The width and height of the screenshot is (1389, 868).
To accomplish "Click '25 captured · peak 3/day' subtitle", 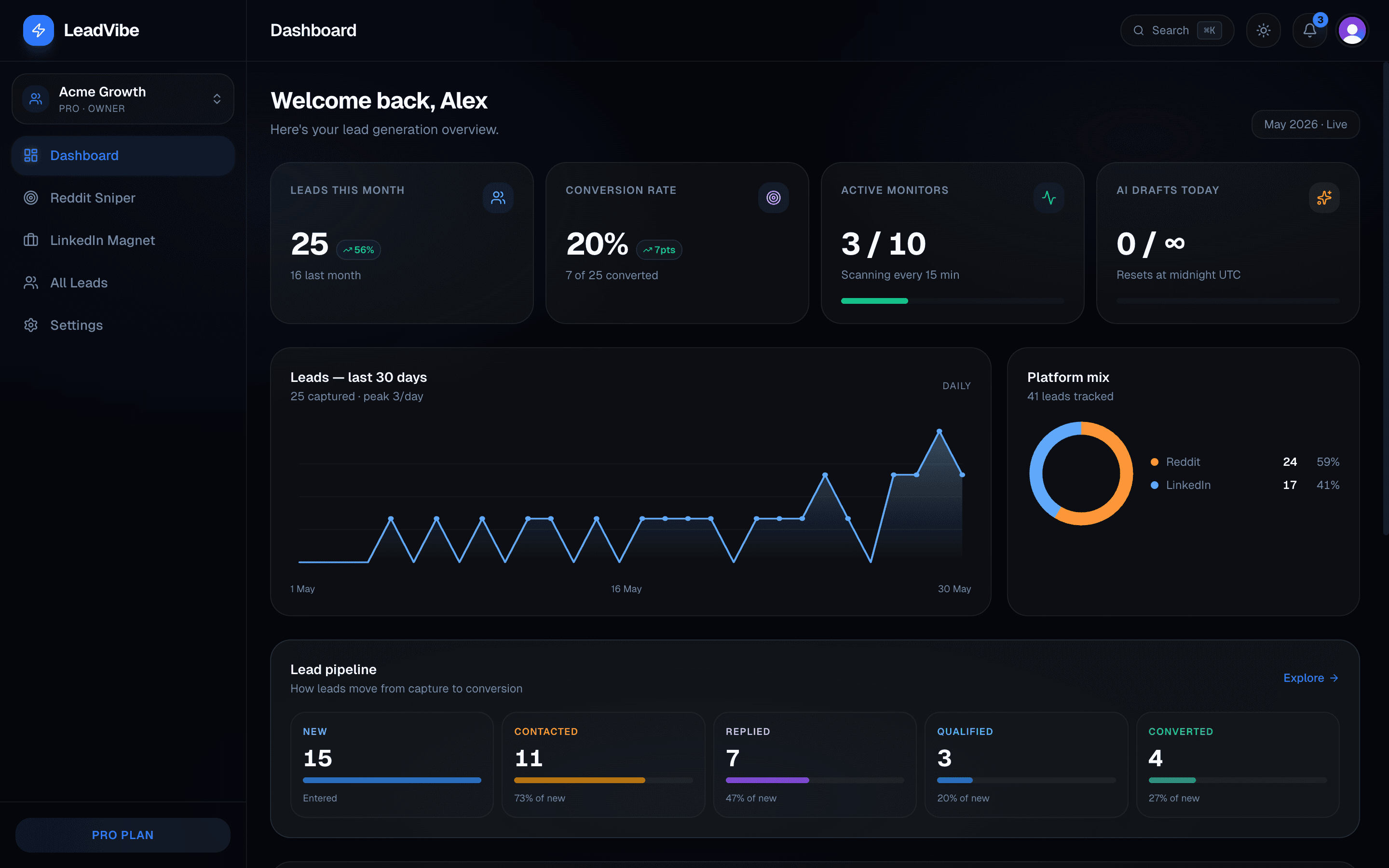I will [x=356, y=397].
